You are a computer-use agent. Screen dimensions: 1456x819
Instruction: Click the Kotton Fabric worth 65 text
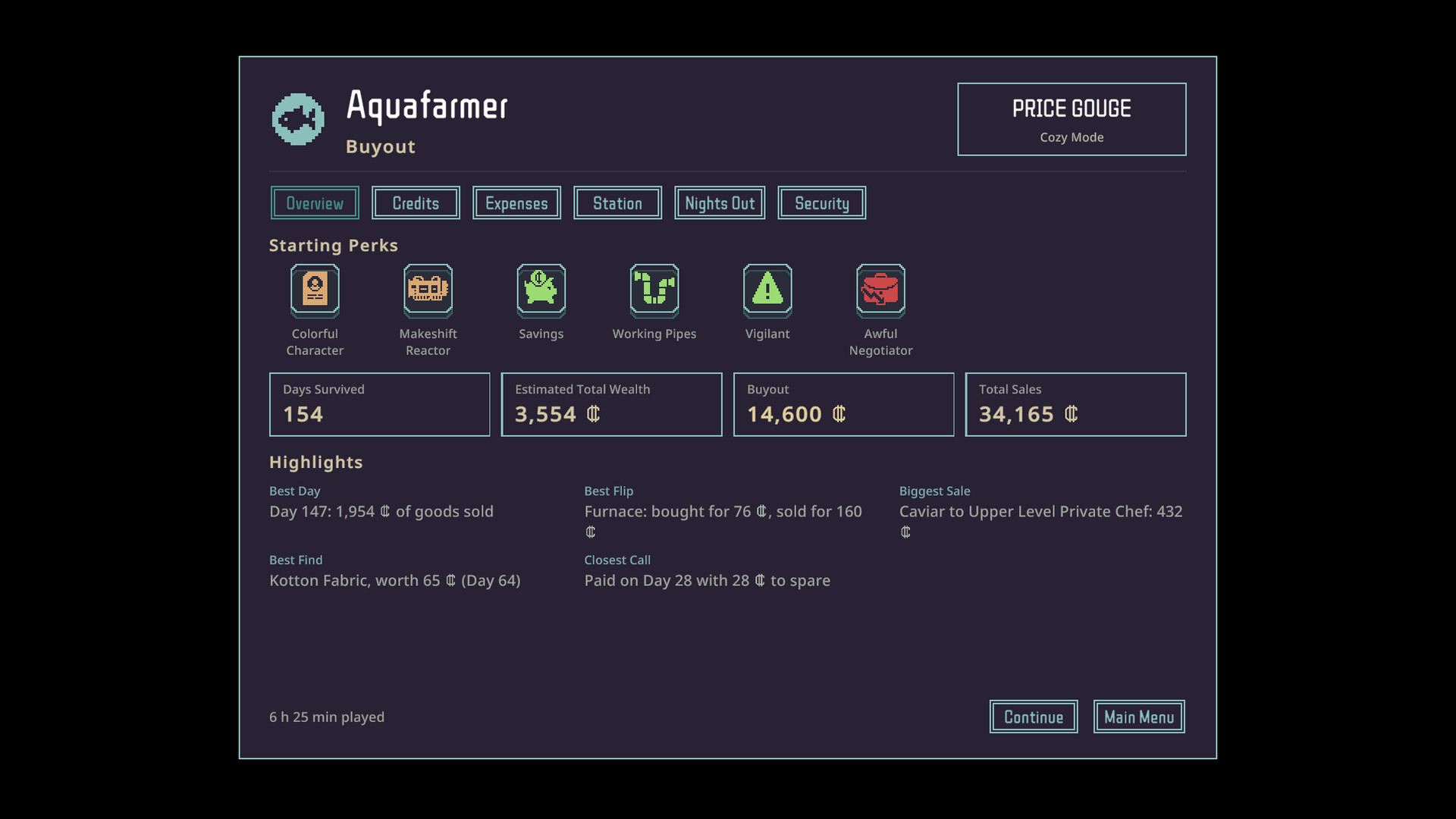[395, 581]
